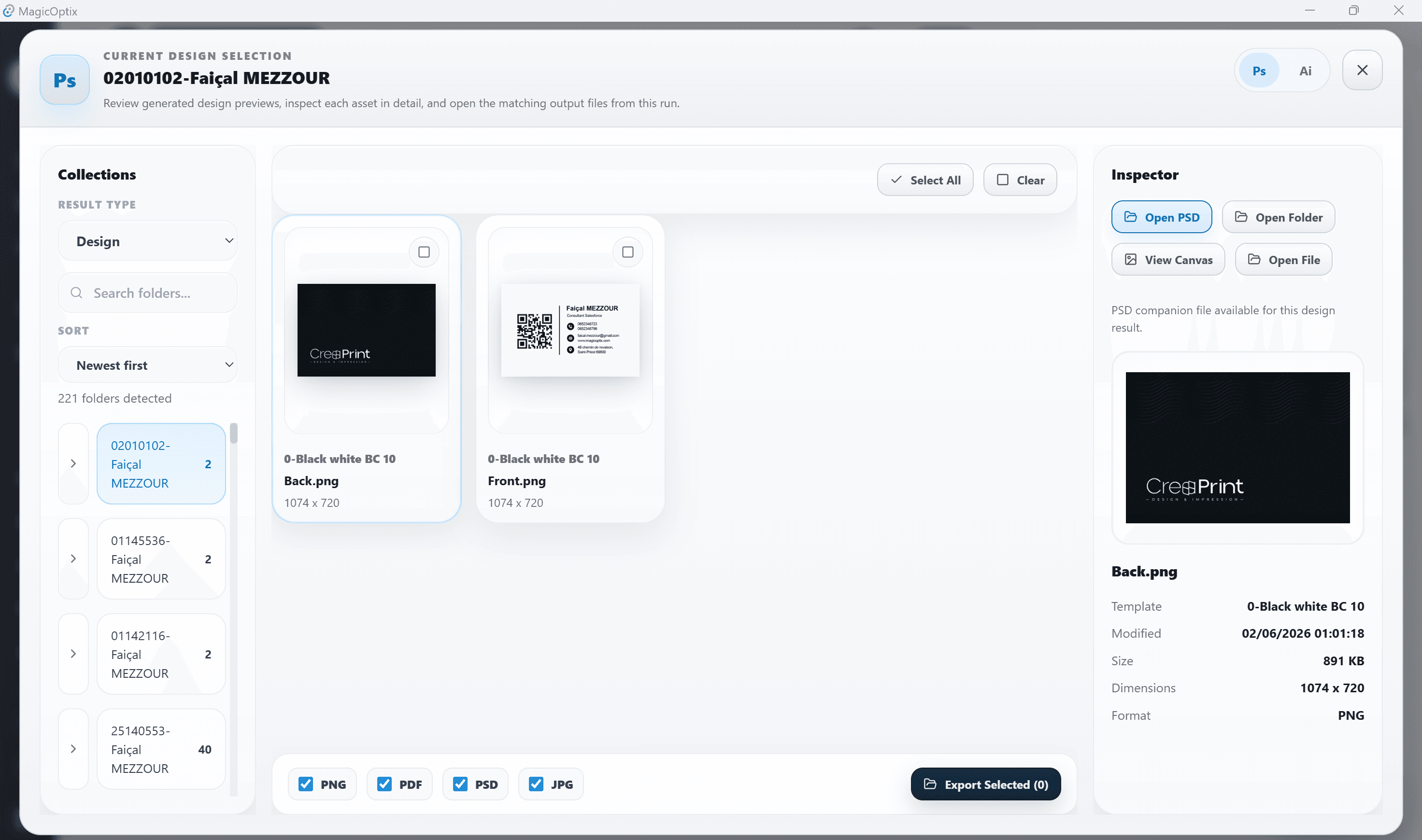Open the Newest first sort dropdown

coord(148,365)
